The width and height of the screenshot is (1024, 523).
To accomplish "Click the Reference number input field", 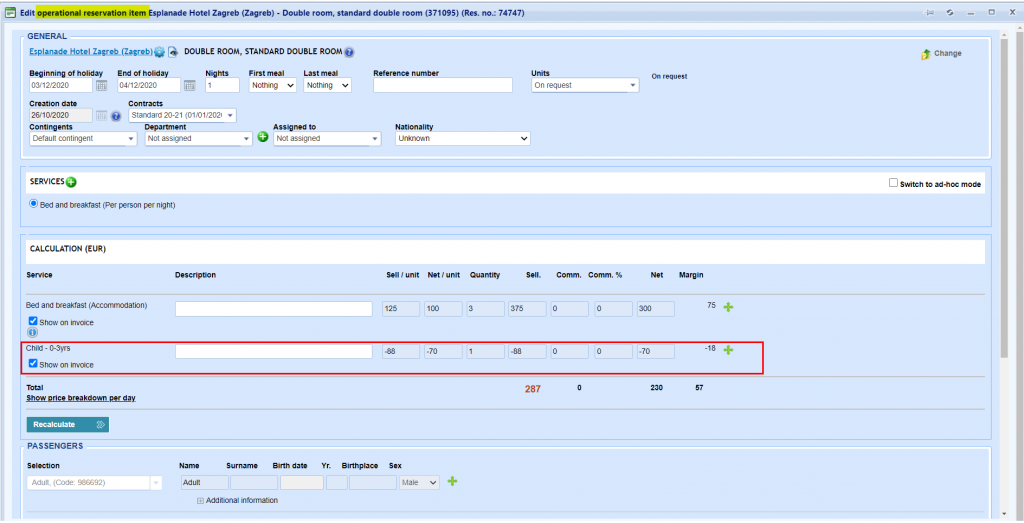I will 442,86.
